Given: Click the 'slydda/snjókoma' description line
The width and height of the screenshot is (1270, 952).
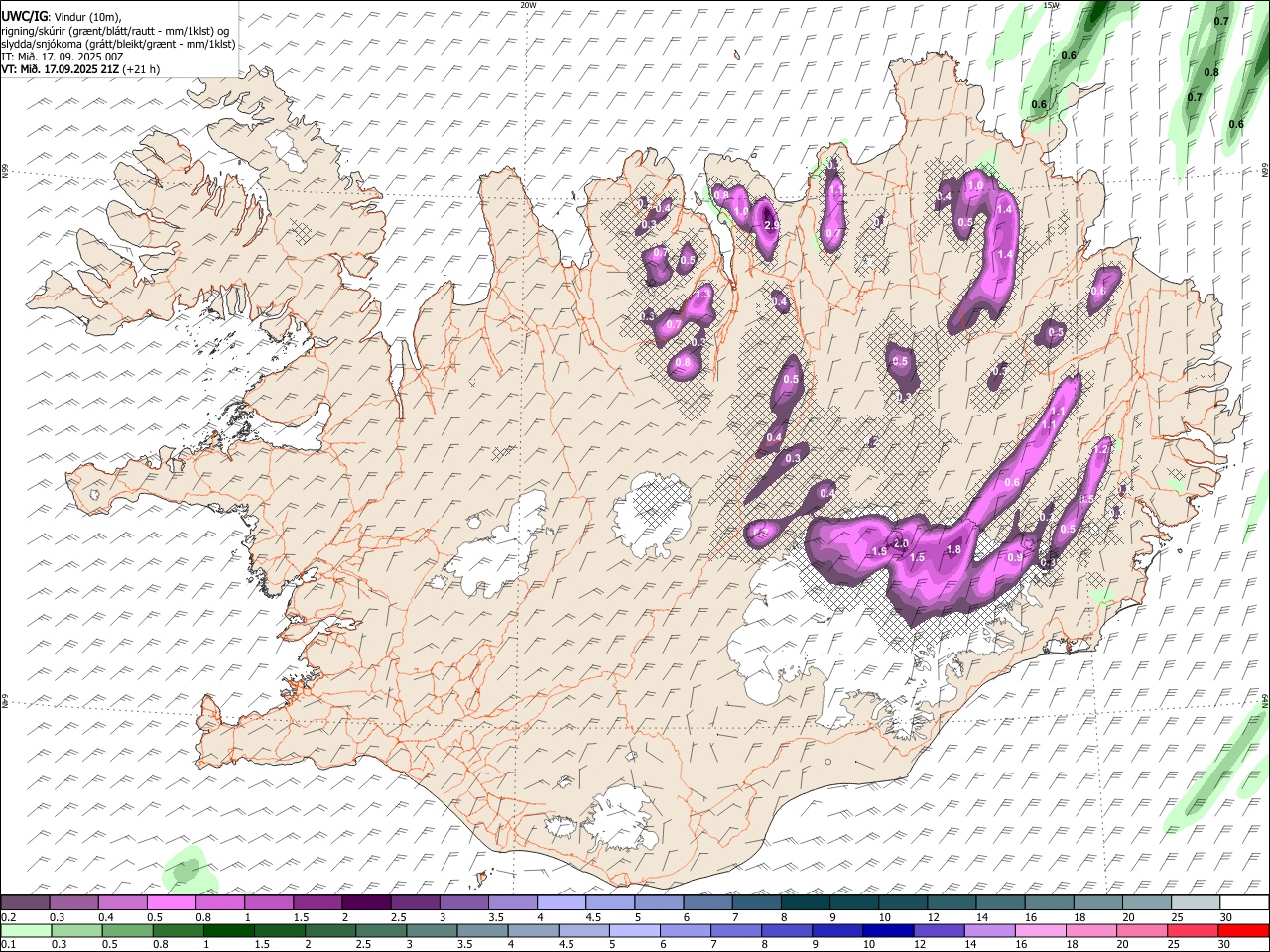Looking at the screenshot, I should tap(118, 44).
